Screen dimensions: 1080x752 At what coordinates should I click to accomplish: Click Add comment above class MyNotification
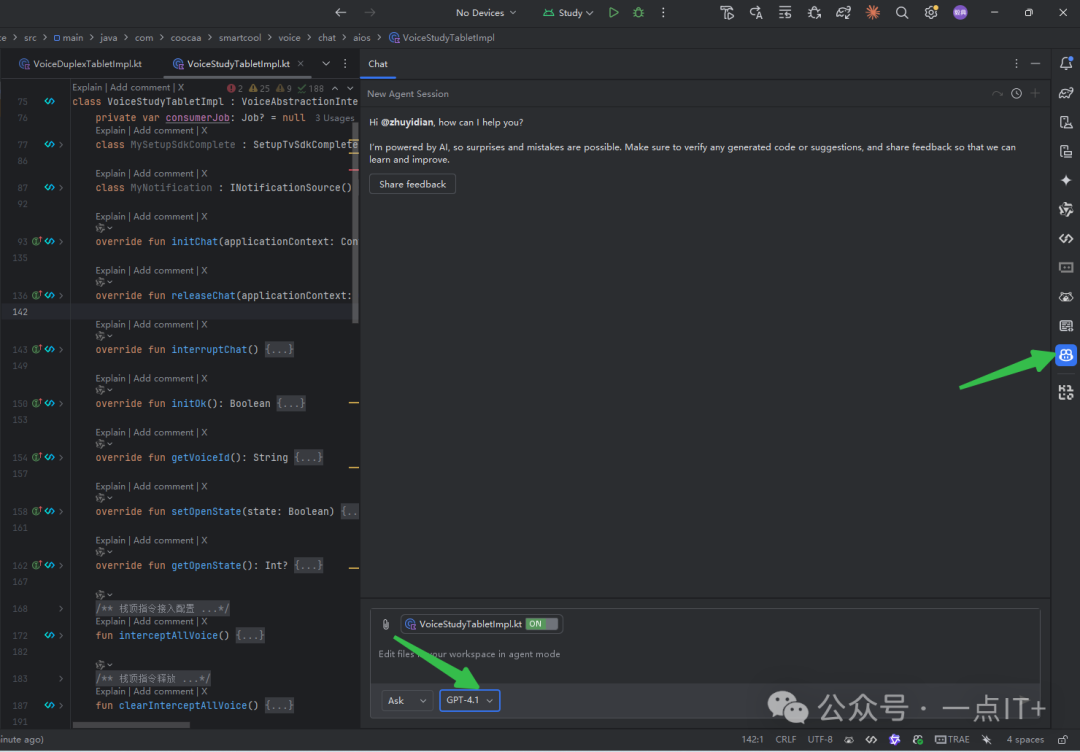pyautogui.click(x=163, y=174)
